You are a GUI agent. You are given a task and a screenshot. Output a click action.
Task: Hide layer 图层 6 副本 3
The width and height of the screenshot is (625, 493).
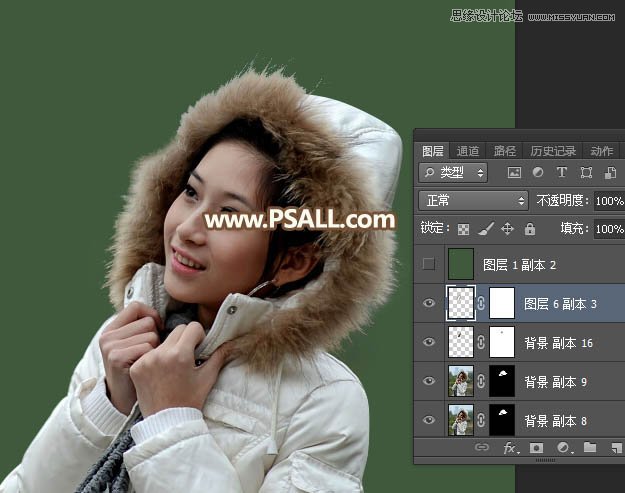[x=429, y=303]
